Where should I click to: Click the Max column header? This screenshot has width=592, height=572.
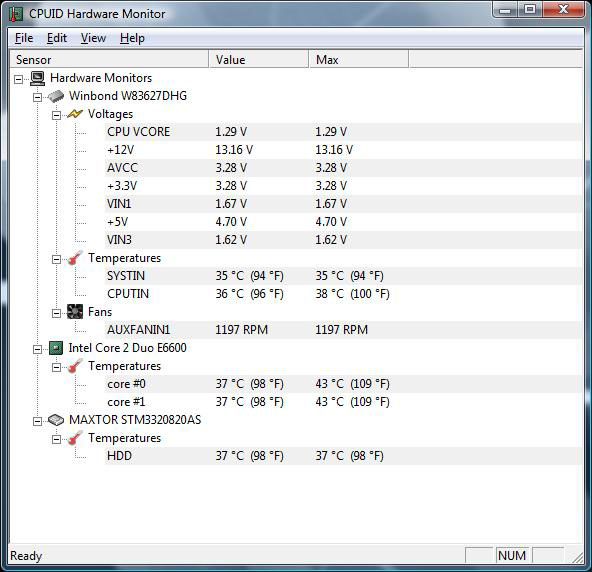(x=359, y=60)
